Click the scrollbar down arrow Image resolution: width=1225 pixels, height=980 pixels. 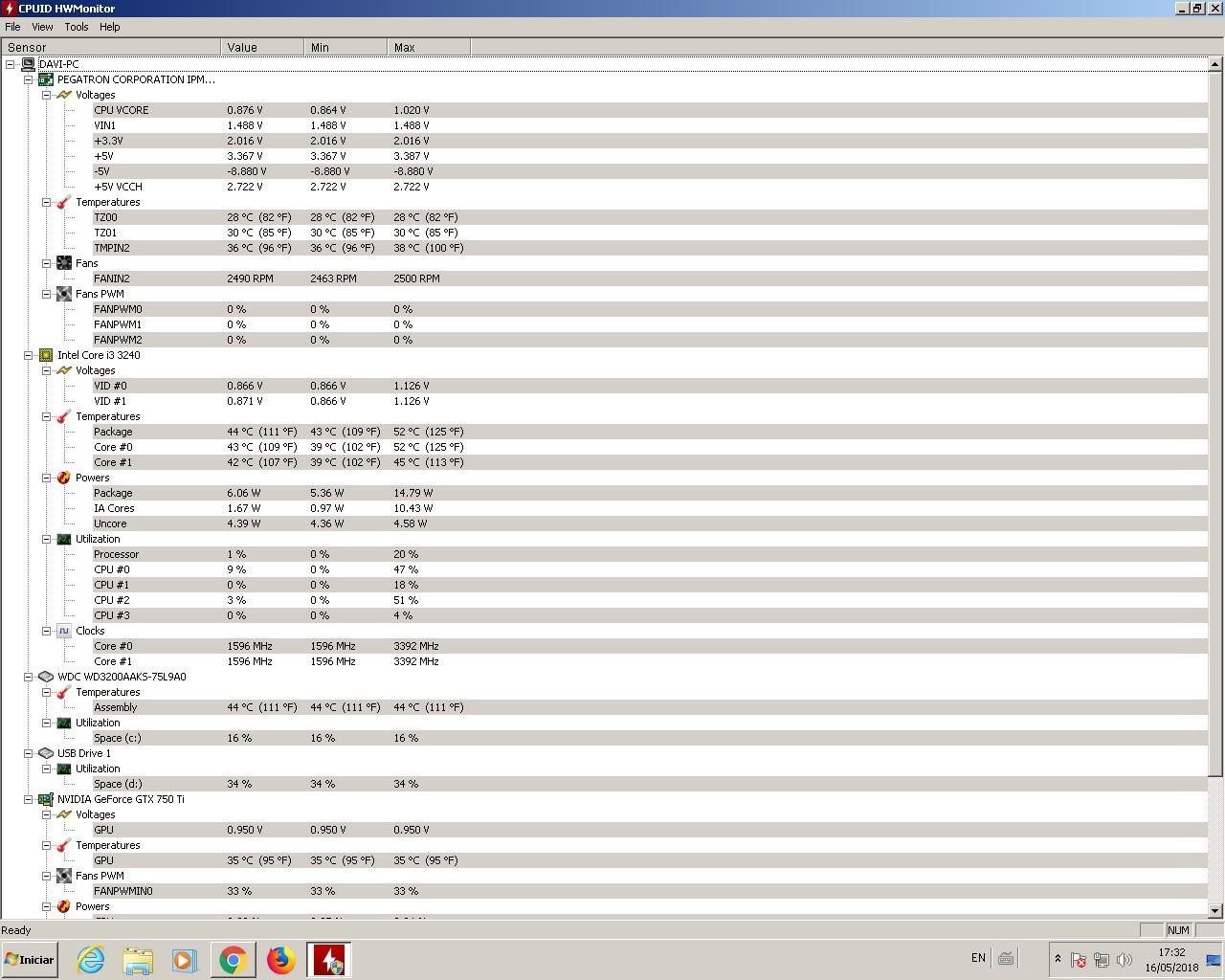(x=1215, y=911)
